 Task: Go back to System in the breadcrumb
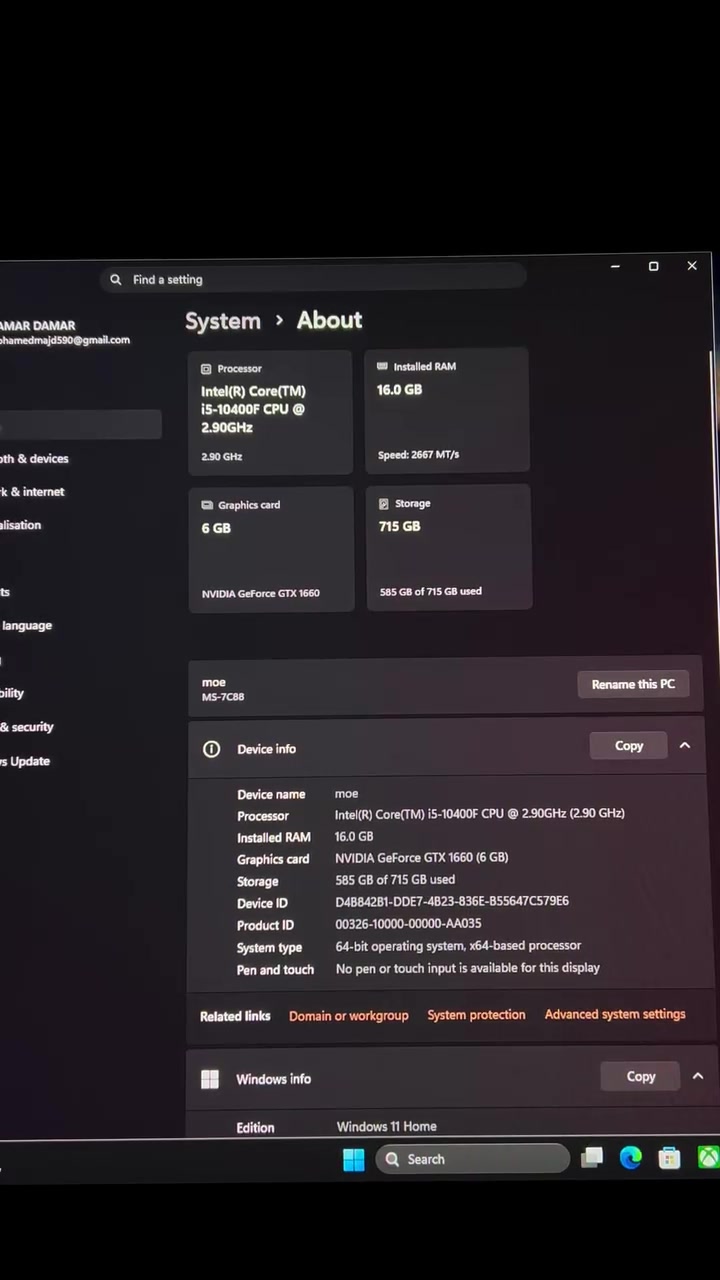point(222,321)
